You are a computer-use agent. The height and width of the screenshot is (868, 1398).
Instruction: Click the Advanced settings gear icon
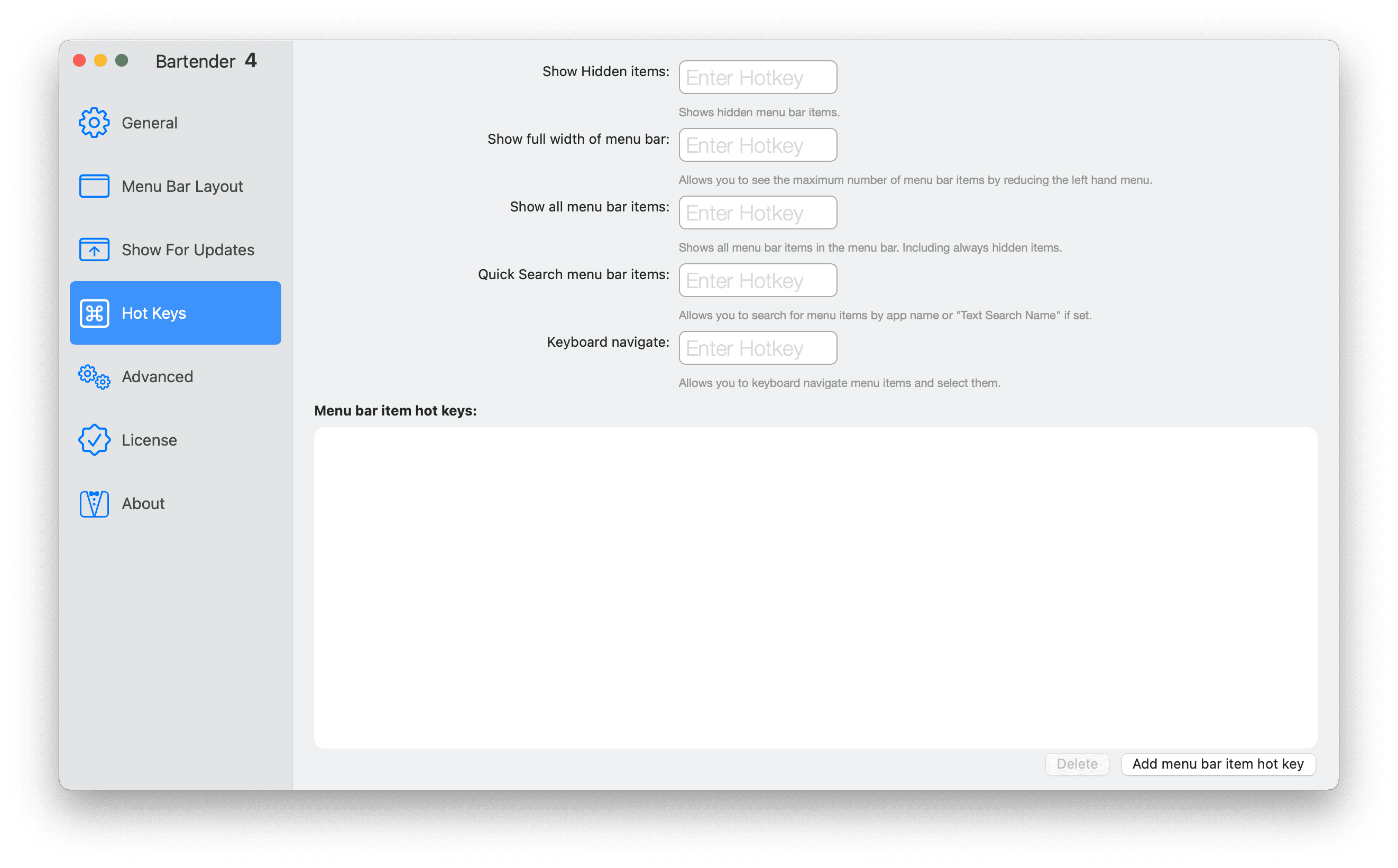point(95,376)
